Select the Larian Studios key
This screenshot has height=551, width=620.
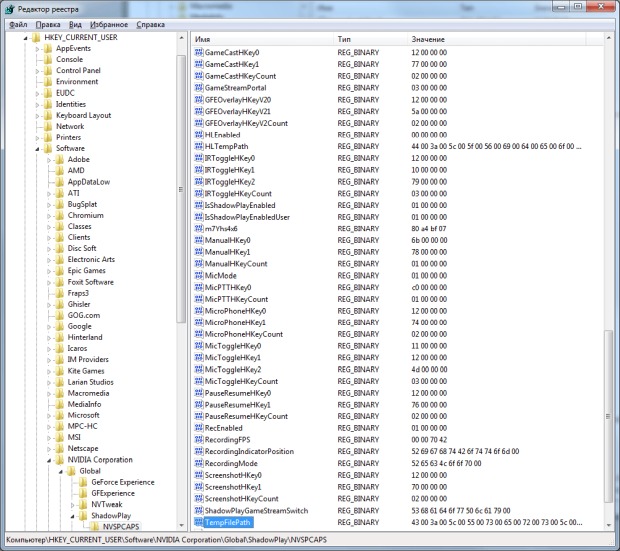(x=90, y=382)
